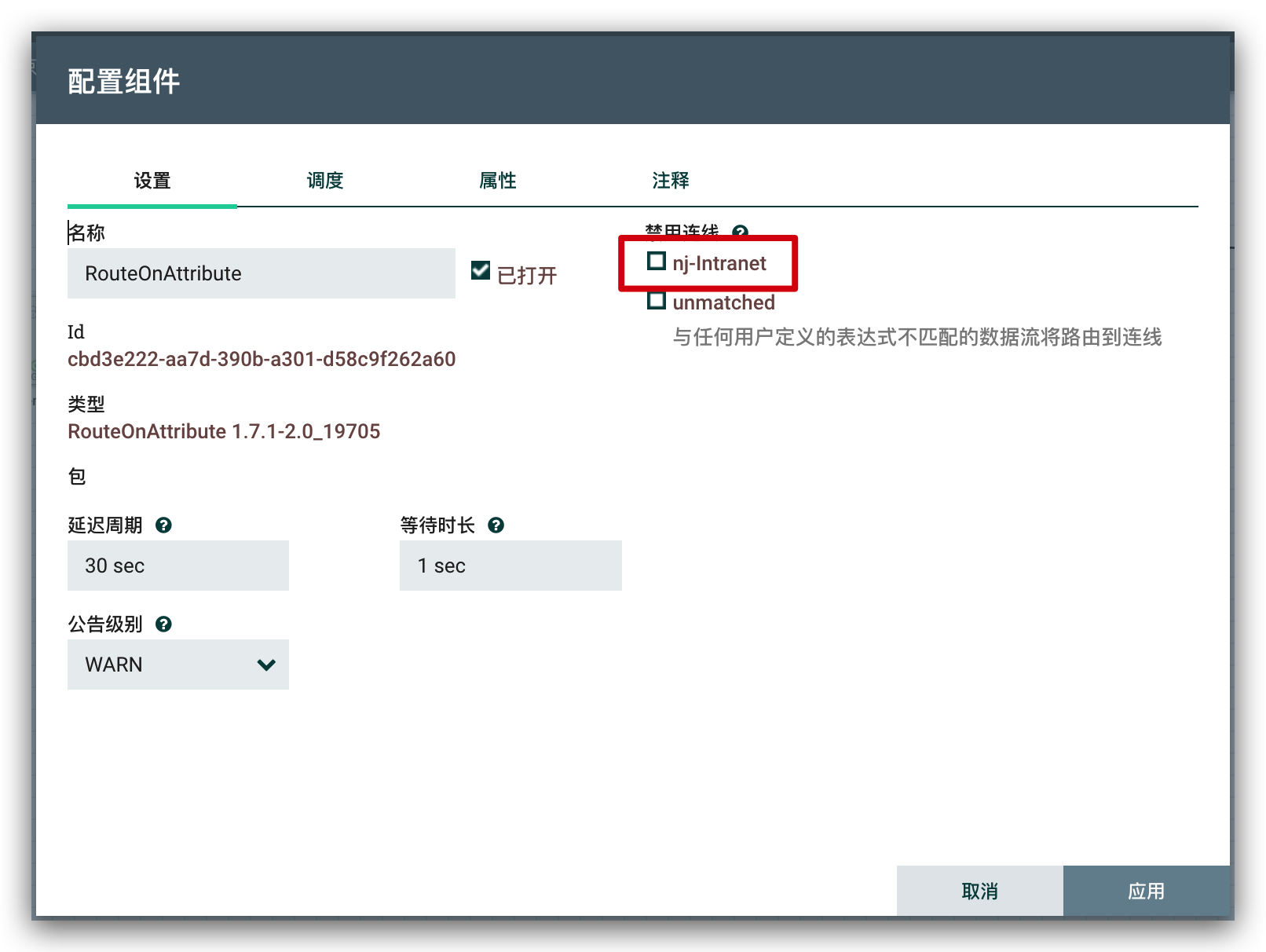Viewport: 1266px width, 952px height.
Task: Click the help icon beside 等待时长
Action: click(x=496, y=525)
